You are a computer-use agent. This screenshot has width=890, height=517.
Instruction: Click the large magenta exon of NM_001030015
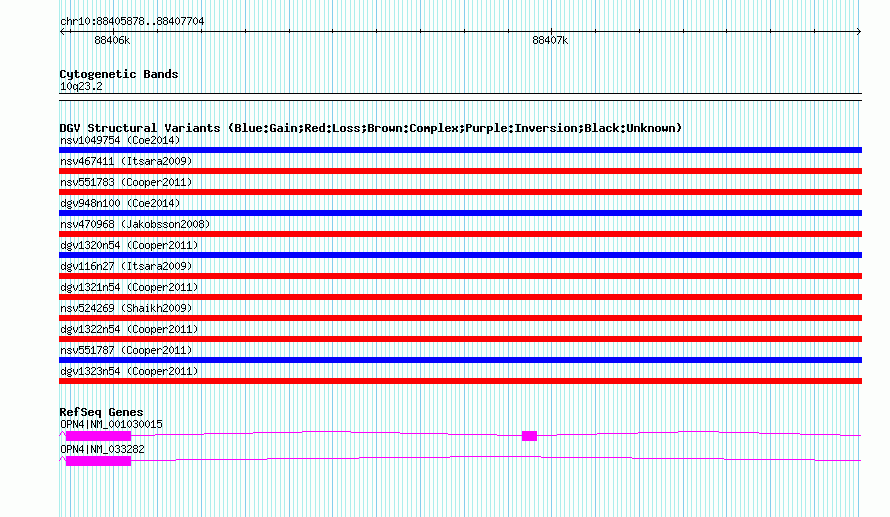[x=98, y=436]
